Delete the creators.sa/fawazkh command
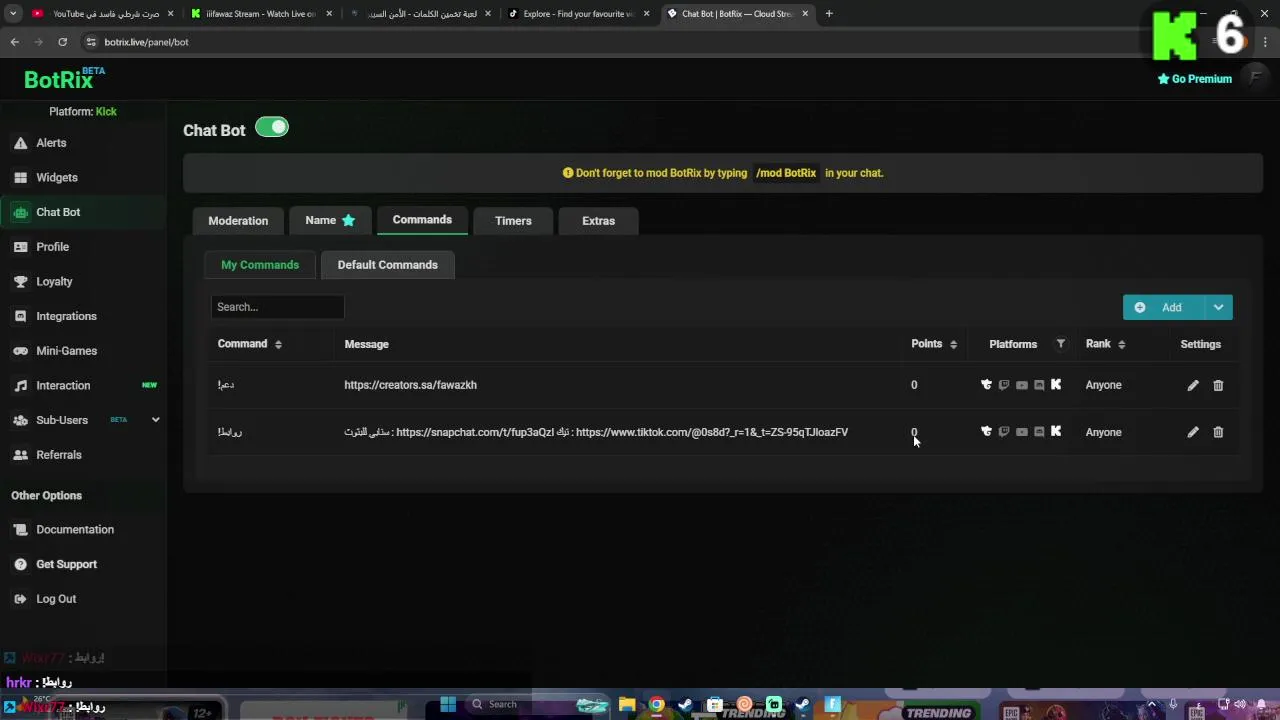 tap(1218, 385)
